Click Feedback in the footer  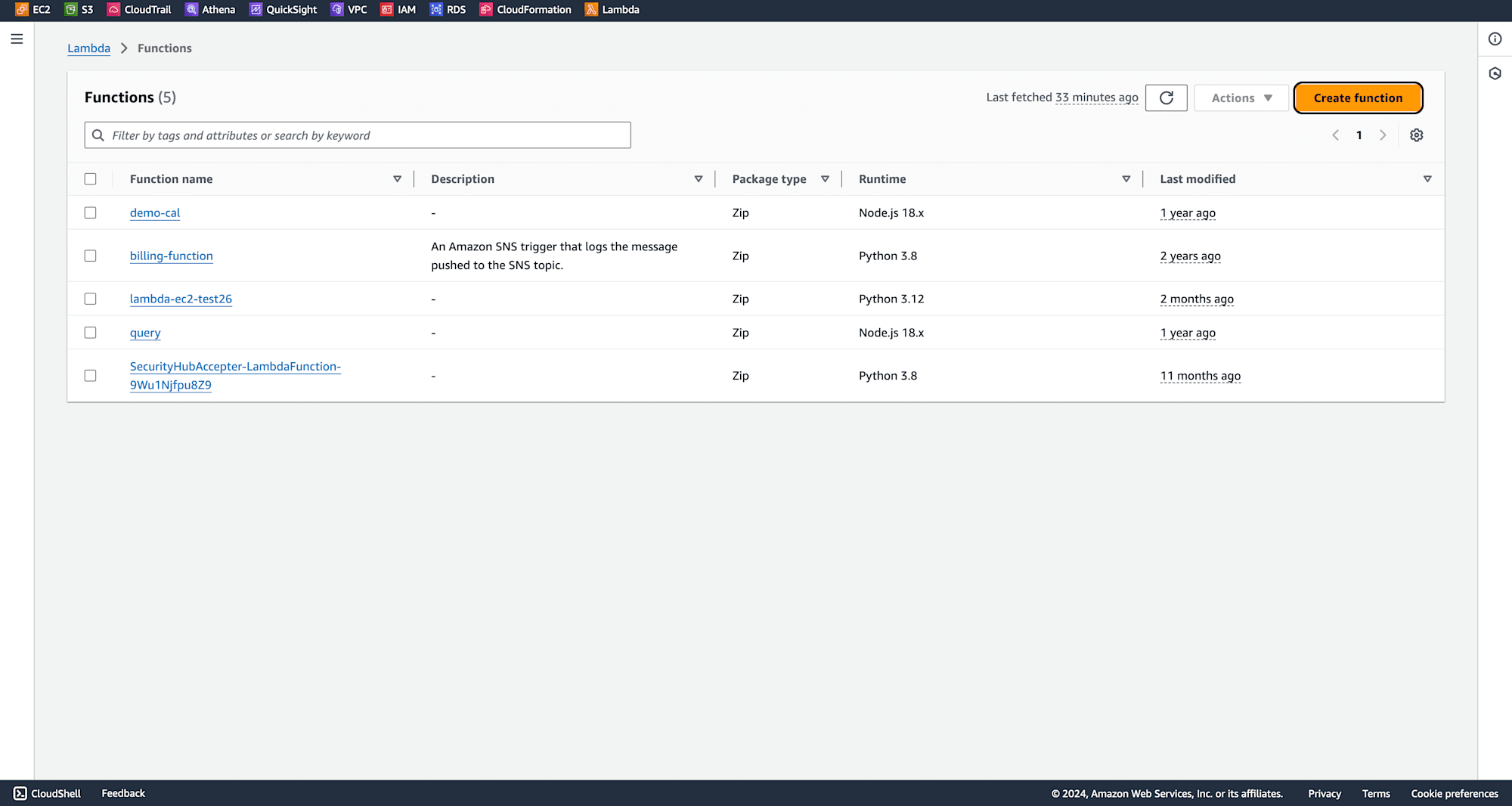point(123,793)
